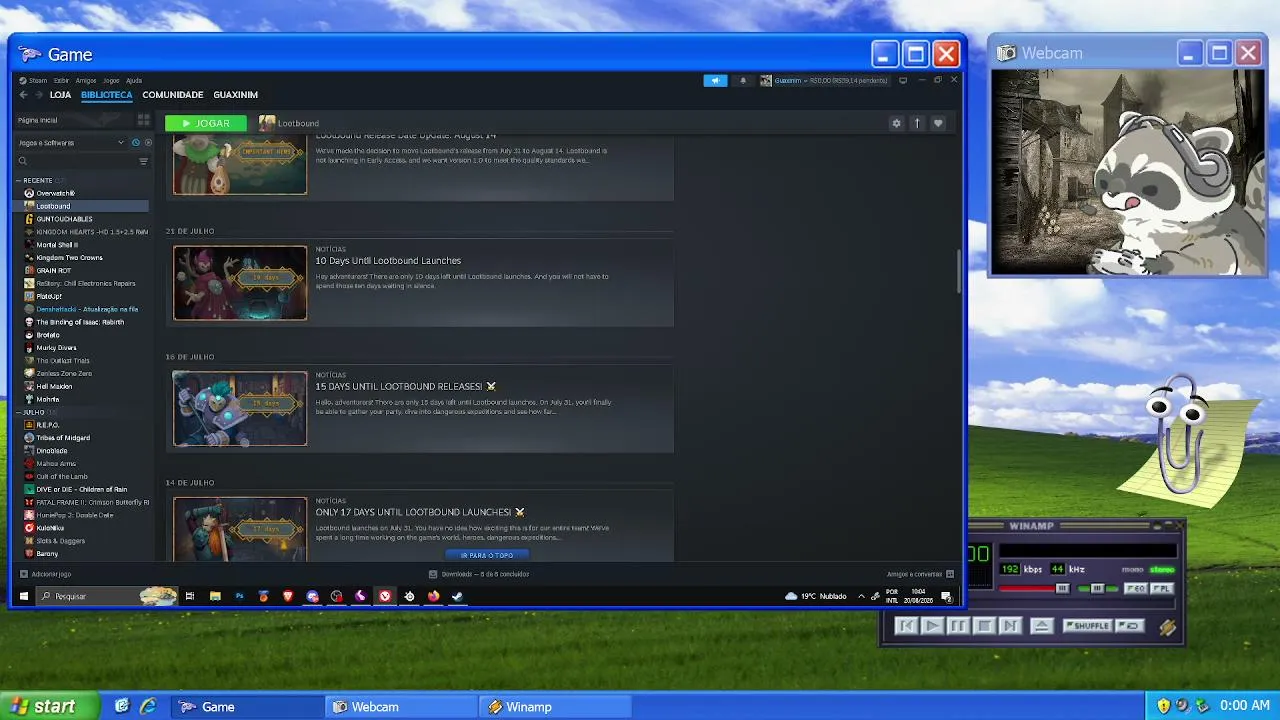Image resolution: width=1280 pixels, height=720 pixels.
Task: Open Steam Big Picture mode icon
Action: 903,80
